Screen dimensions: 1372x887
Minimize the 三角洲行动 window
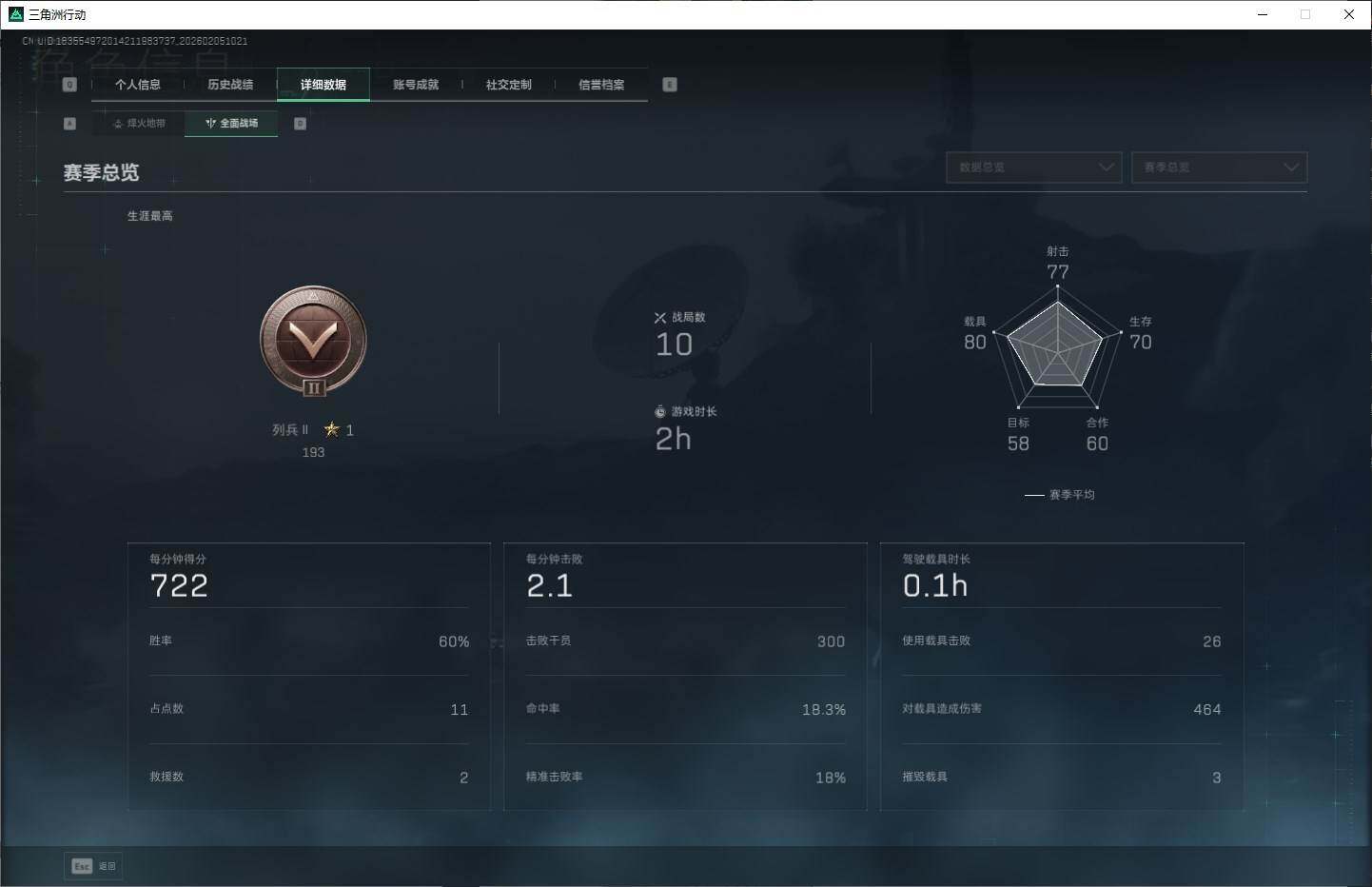(x=1263, y=14)
